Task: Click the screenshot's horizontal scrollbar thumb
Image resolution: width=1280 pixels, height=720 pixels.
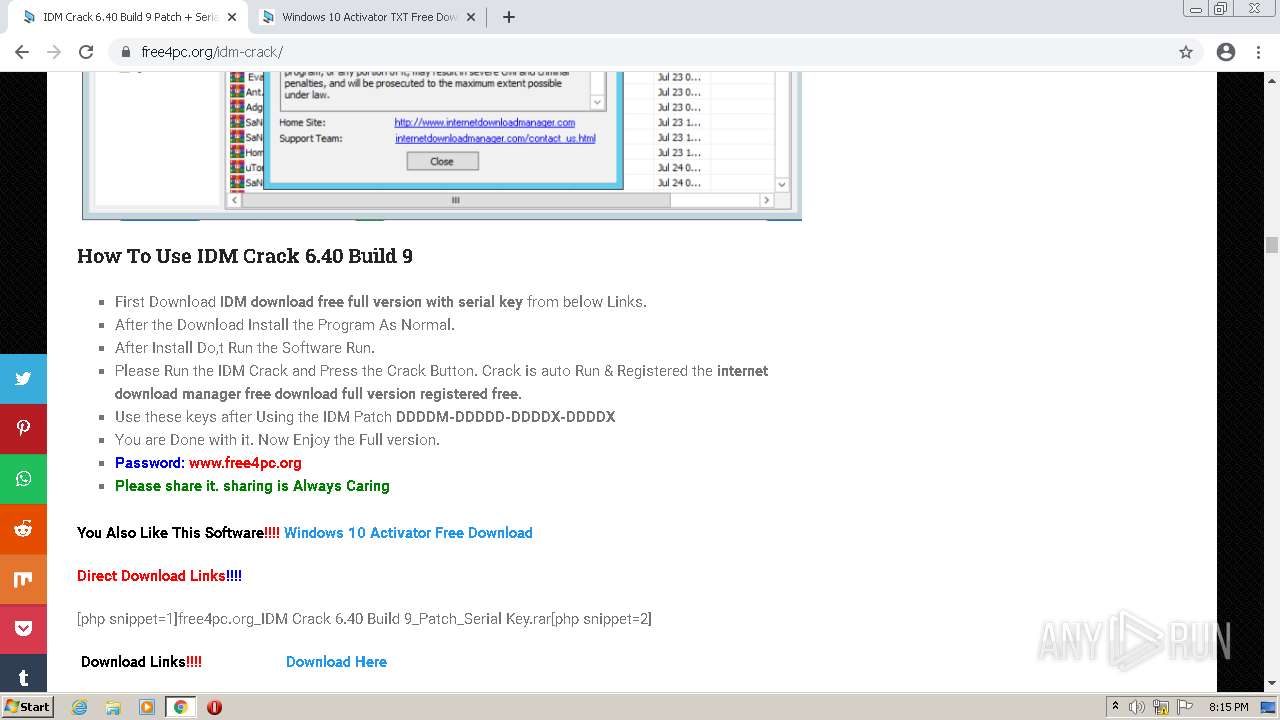Action: pyautogui.click(x=455, y=200)
